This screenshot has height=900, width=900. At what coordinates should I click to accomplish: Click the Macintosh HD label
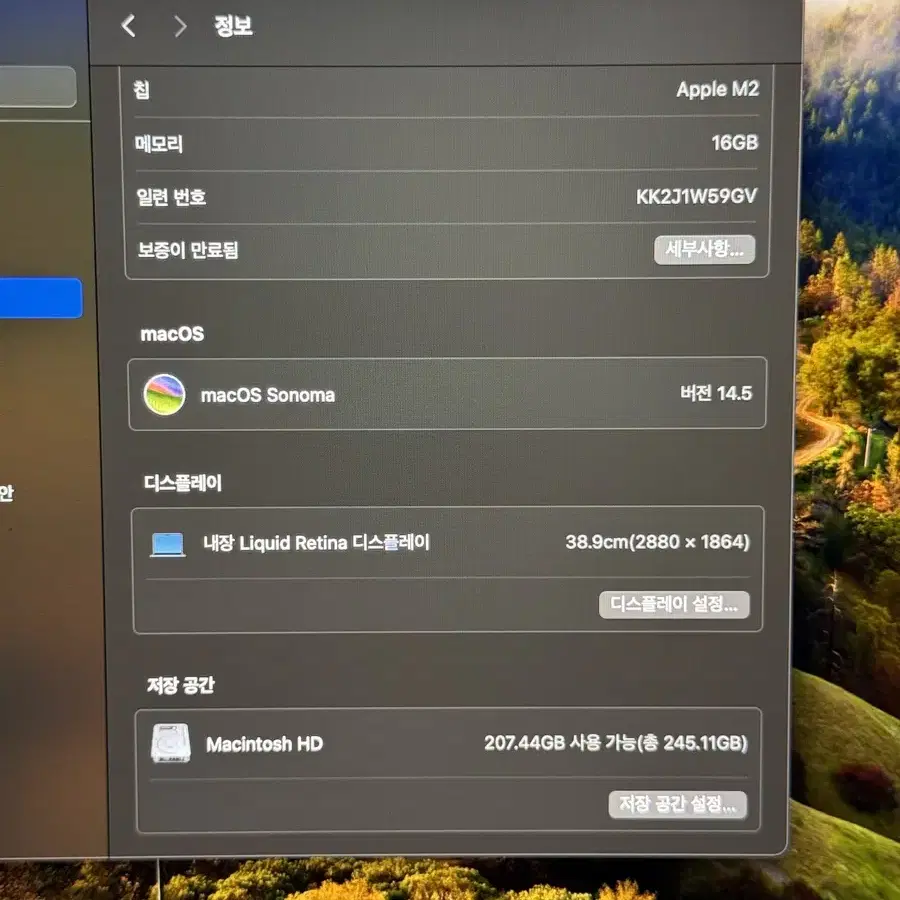point(265,744)
